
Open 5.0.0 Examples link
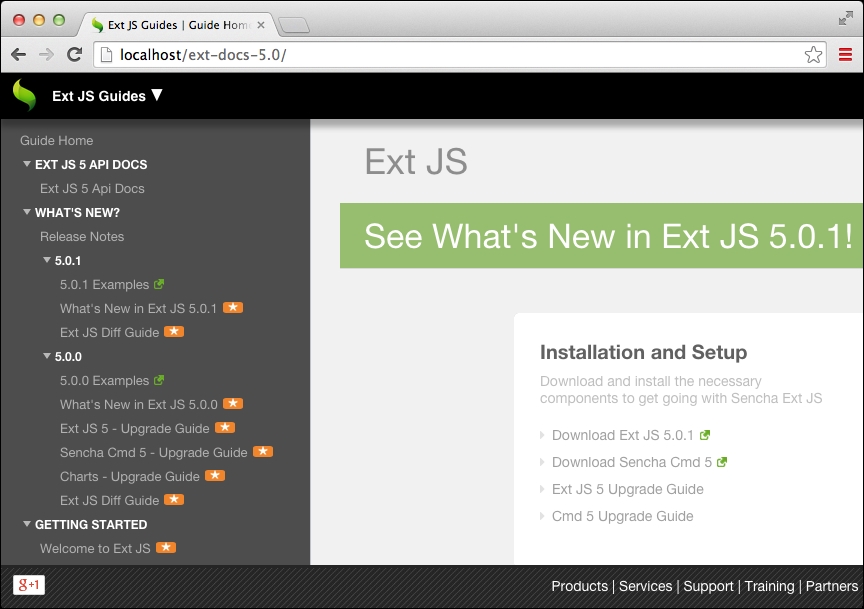point(105,380)
